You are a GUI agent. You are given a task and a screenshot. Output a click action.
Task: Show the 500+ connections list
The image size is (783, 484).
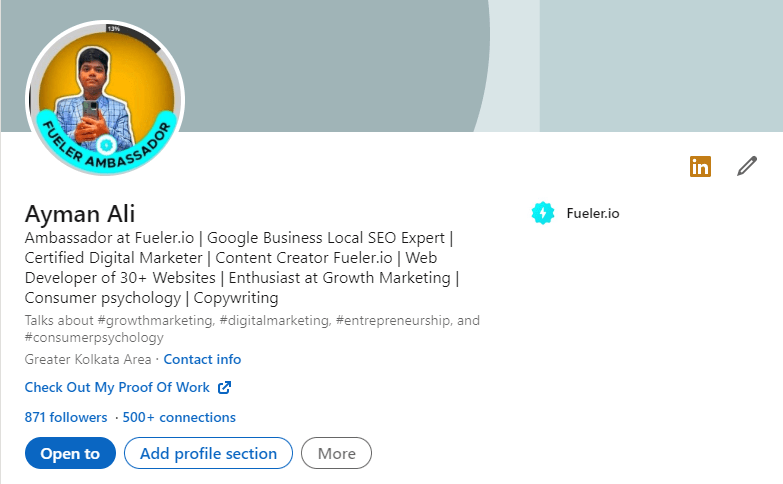point(179,417)
